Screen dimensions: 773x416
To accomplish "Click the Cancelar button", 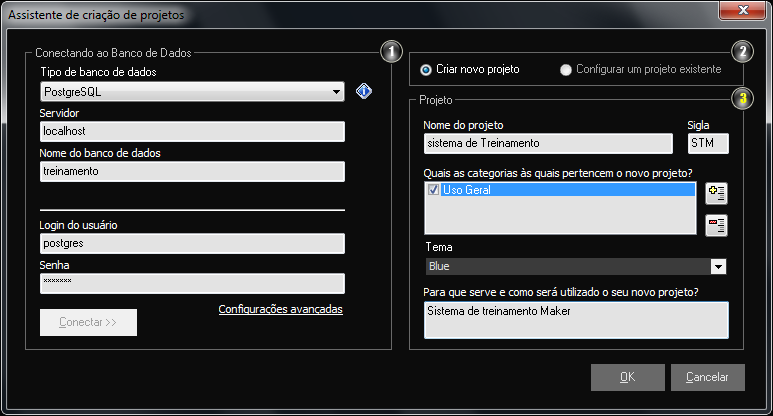I will [x=707, y=377].
